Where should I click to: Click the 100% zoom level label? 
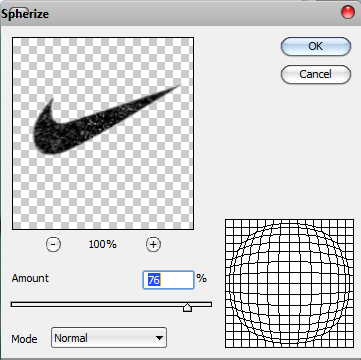(103, 245)
